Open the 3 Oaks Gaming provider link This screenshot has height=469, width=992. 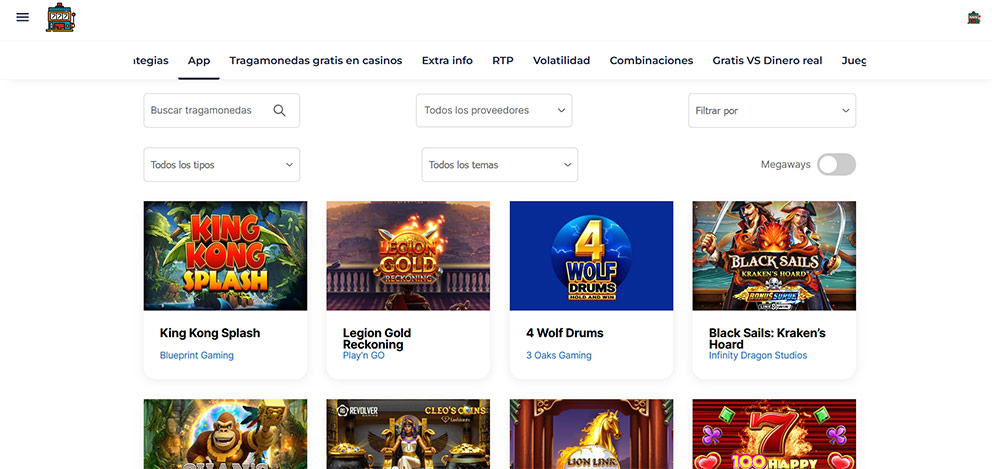(559, 356)
